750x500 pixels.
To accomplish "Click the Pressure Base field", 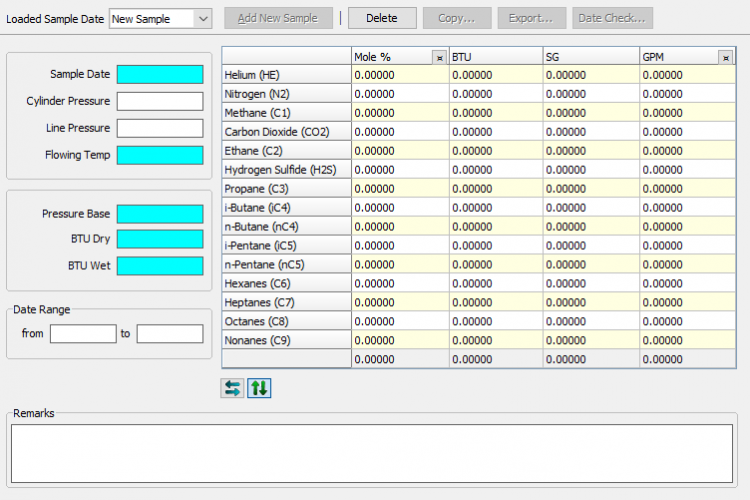I will coord(160,214).
